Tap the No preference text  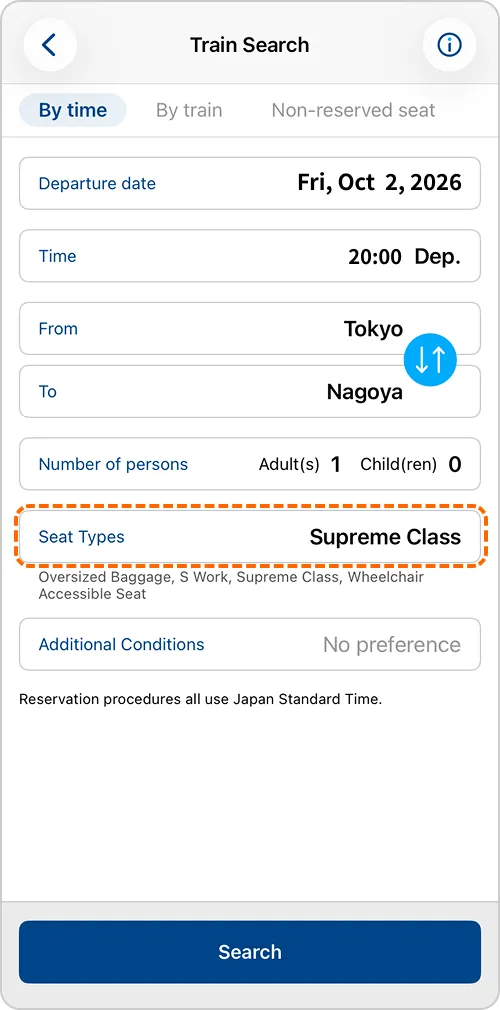click(392, 645)
